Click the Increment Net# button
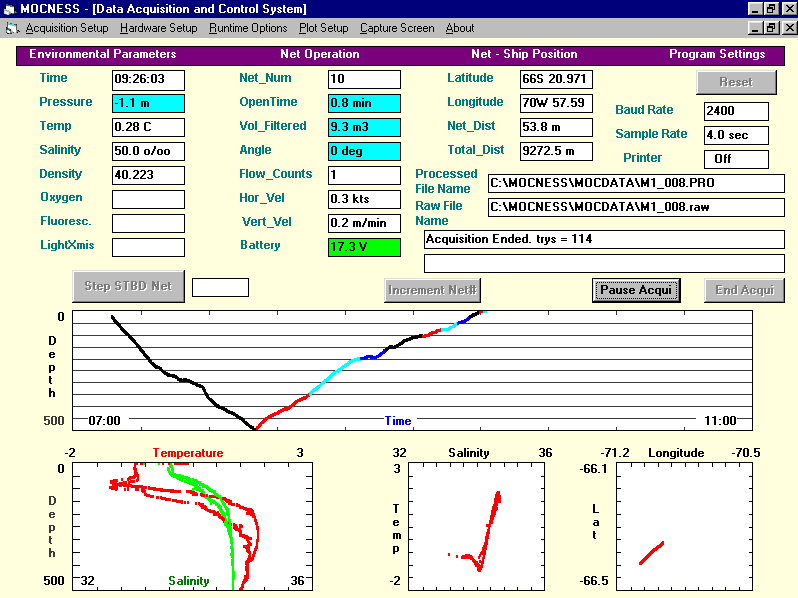Screen dimensions: 798x598 coord(433,290)
